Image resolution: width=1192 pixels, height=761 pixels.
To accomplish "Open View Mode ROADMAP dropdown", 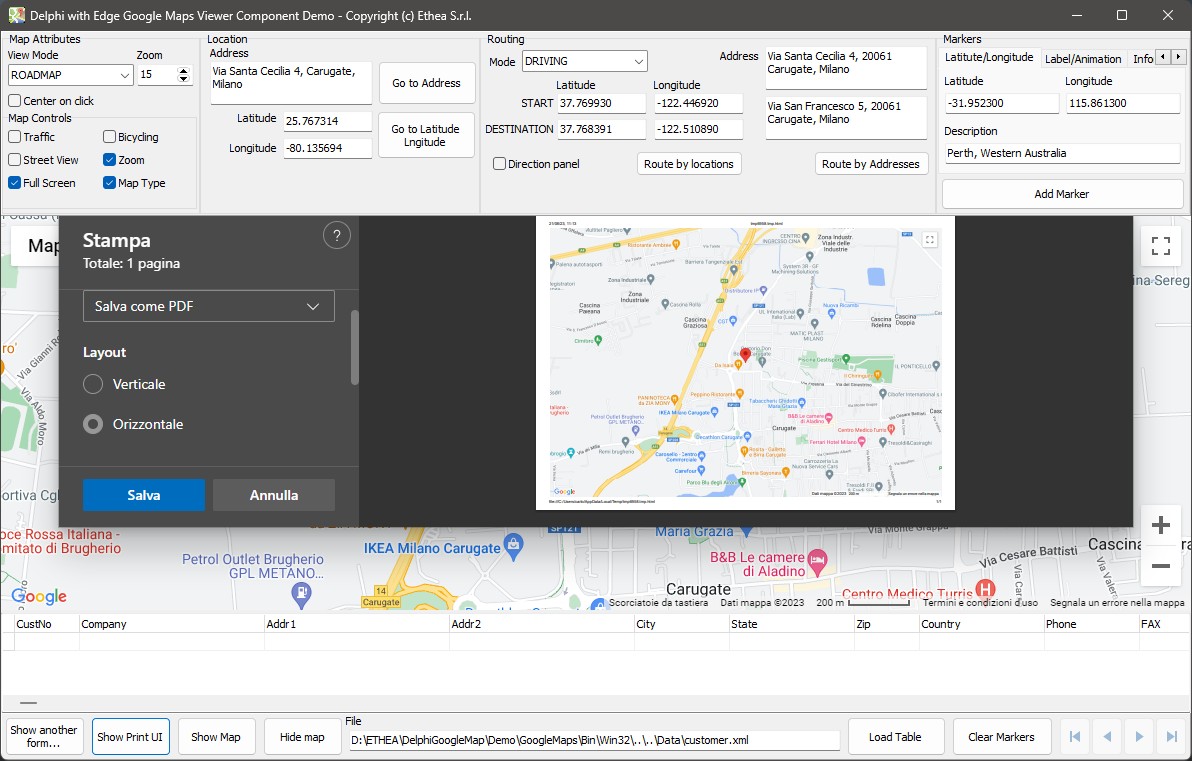I will [x=71, y=75].
